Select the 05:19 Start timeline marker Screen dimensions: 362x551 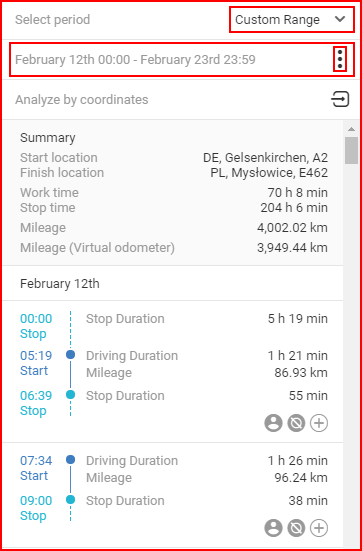point(70,355)
